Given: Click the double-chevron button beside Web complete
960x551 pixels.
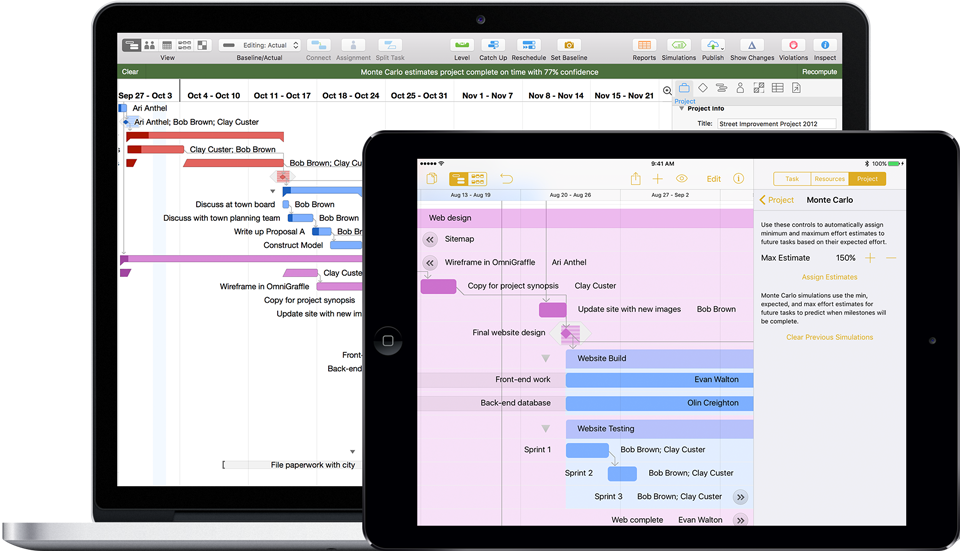Looking at the screenshot, I should click(741, 520).
